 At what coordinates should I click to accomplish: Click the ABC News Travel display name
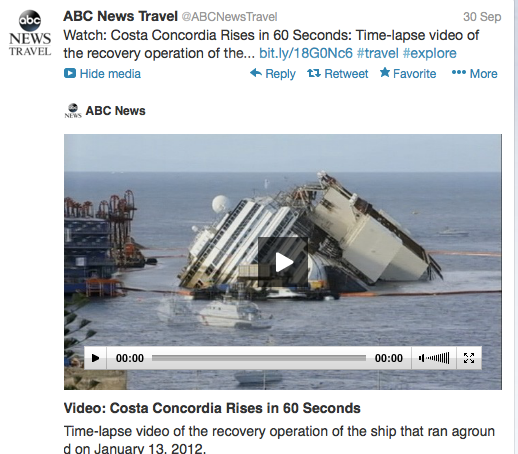click(x=120, y=16)
